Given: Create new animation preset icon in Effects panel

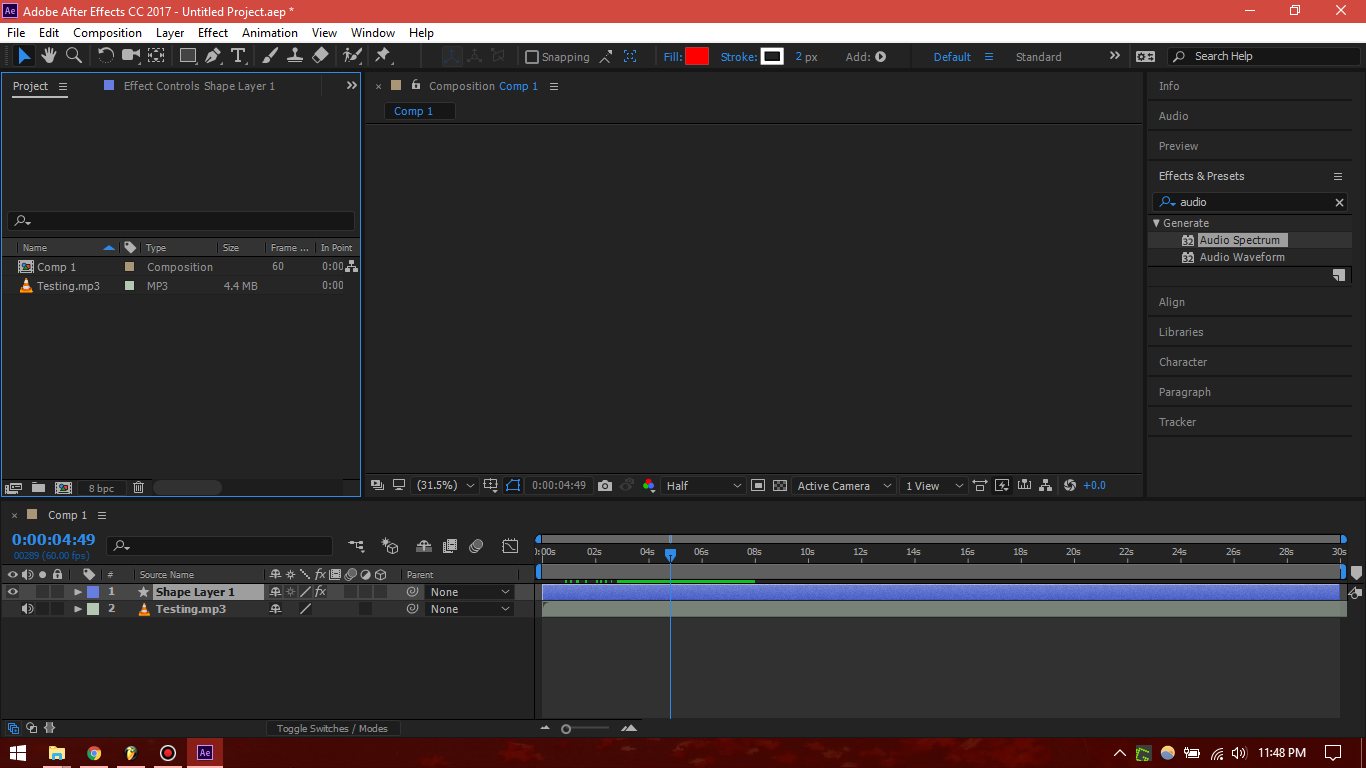Looking at the screenshot, I should click(1339, 275).
